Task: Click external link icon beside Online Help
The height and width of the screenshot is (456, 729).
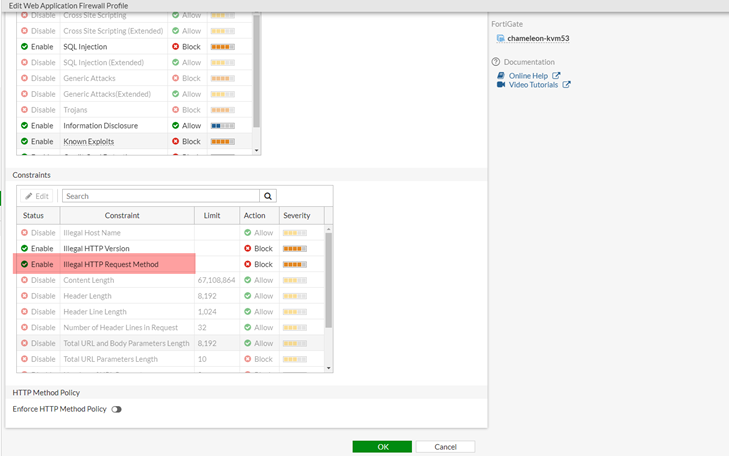Action: (x=557, y=76)
